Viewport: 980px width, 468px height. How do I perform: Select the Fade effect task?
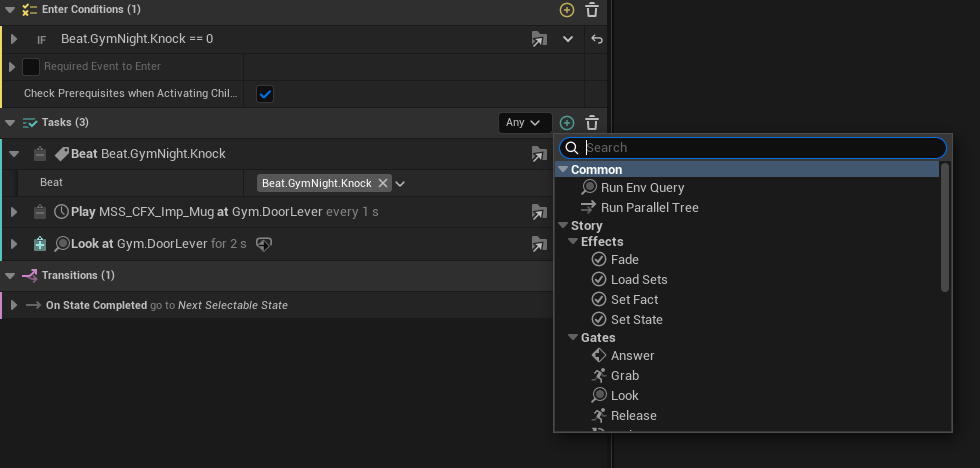coord(624,259)
